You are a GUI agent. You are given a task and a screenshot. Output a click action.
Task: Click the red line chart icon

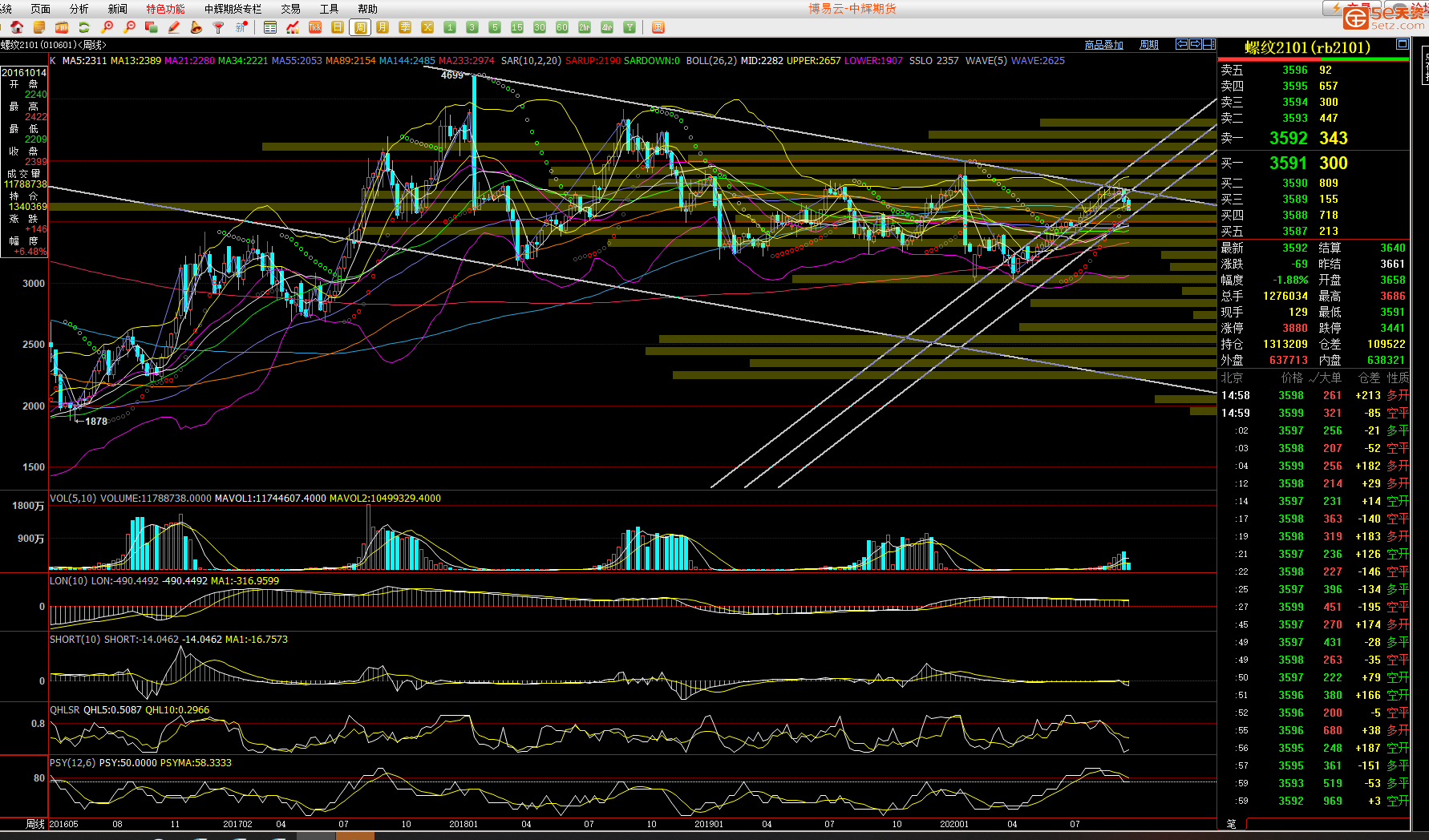[x=293, y=27]
